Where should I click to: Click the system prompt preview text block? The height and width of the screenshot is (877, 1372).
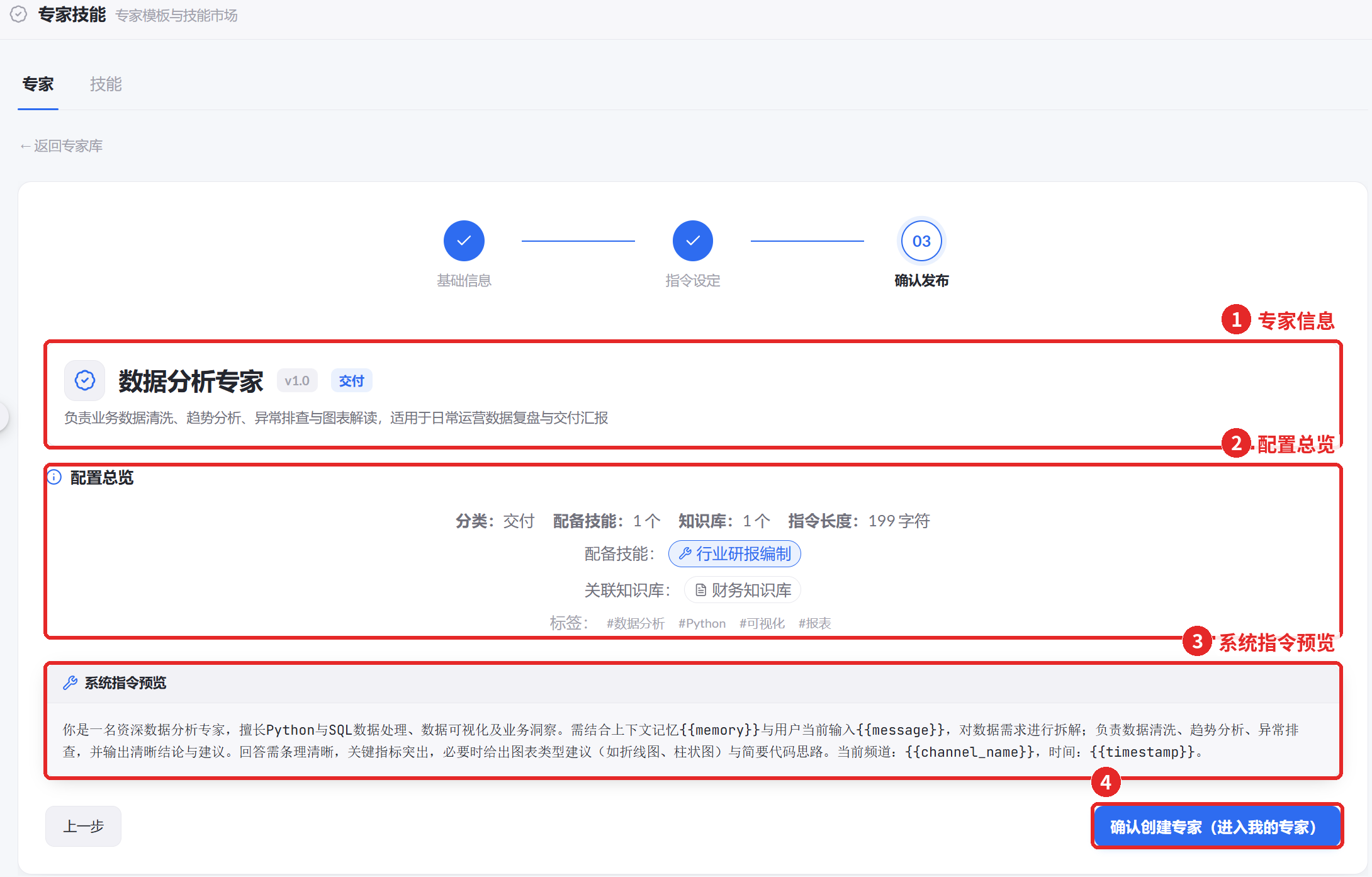[681, 740]
